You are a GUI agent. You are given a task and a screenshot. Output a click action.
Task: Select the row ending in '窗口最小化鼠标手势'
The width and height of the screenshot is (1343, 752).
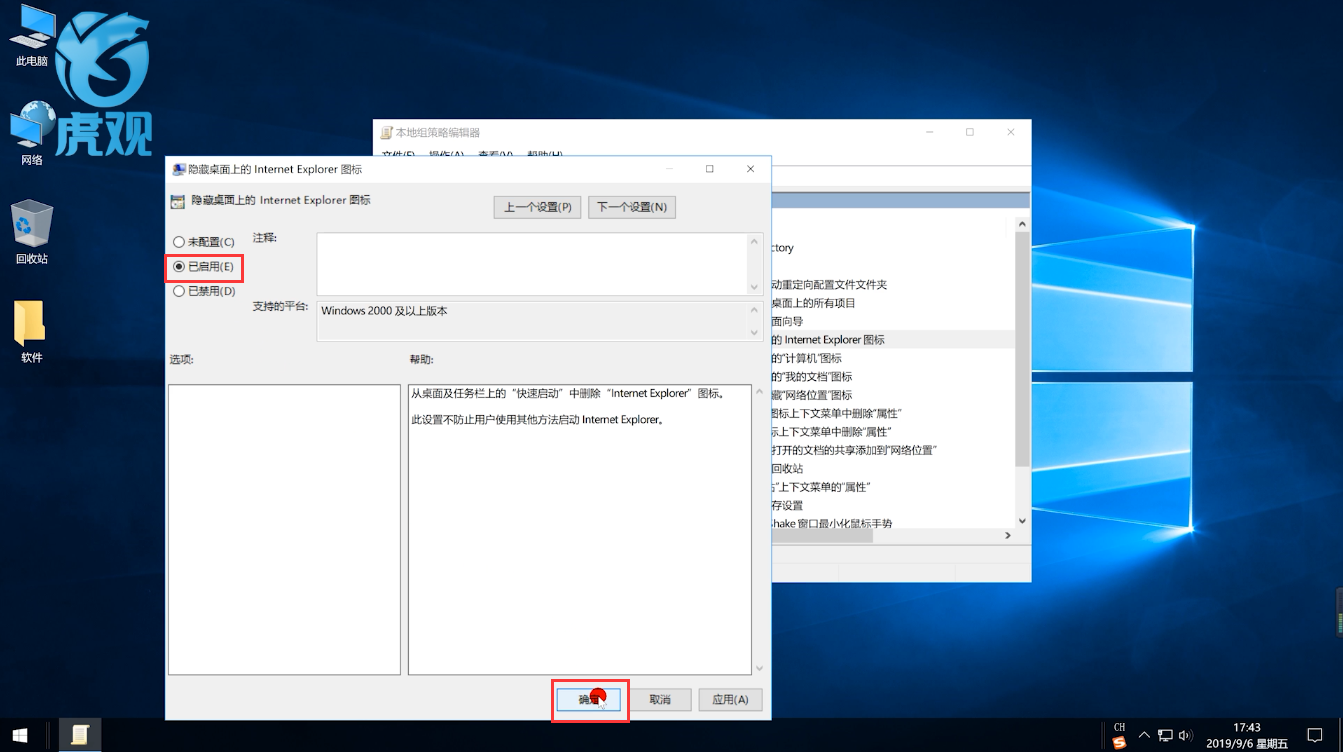pos(893,523)
